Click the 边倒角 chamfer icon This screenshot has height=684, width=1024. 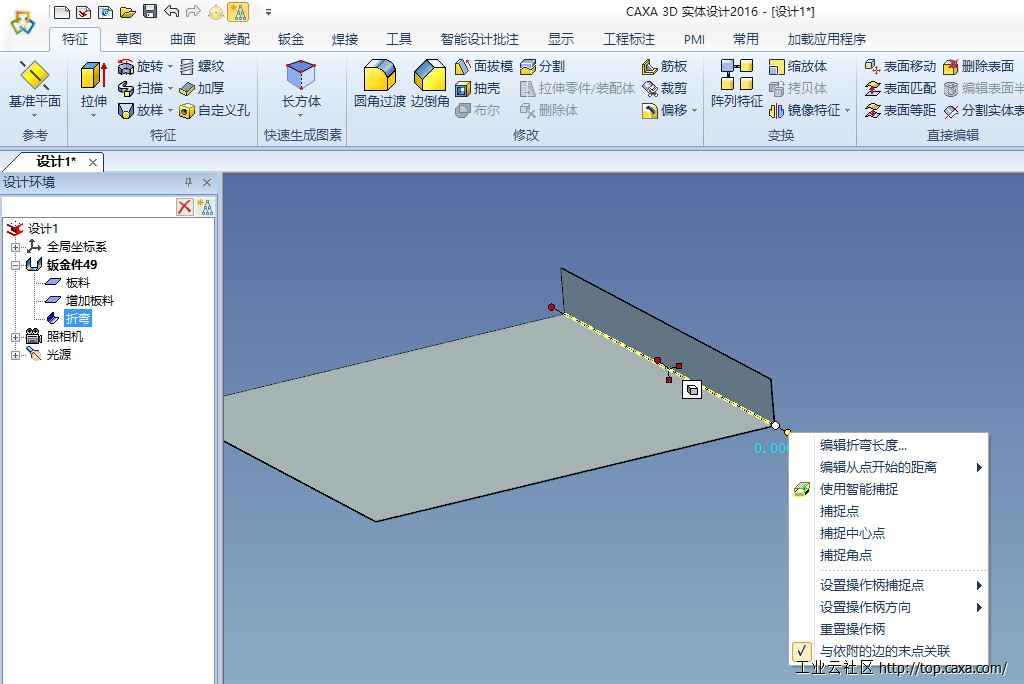430,77
